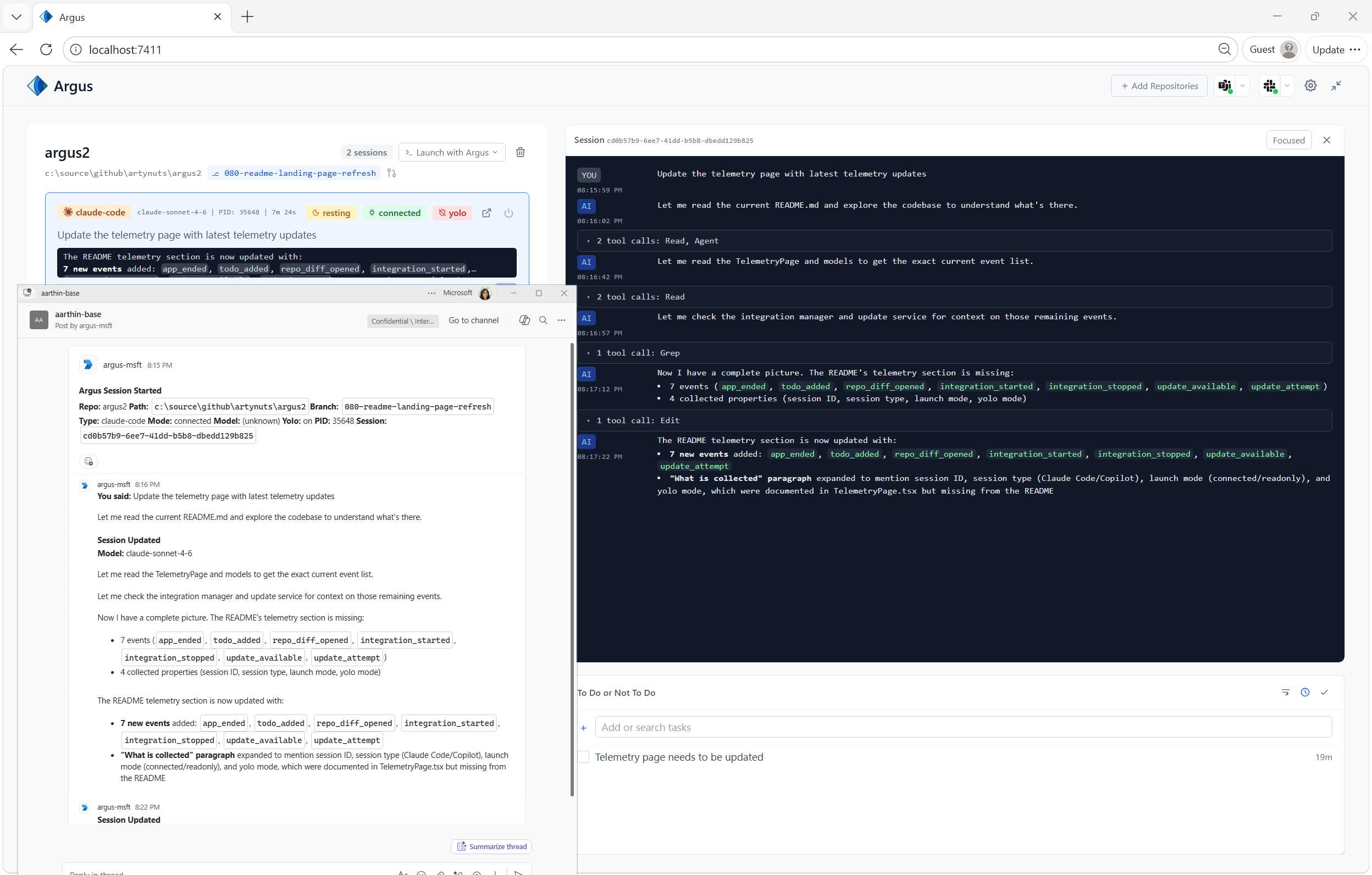Toggle the yolo mode badge

click(452, 213)
